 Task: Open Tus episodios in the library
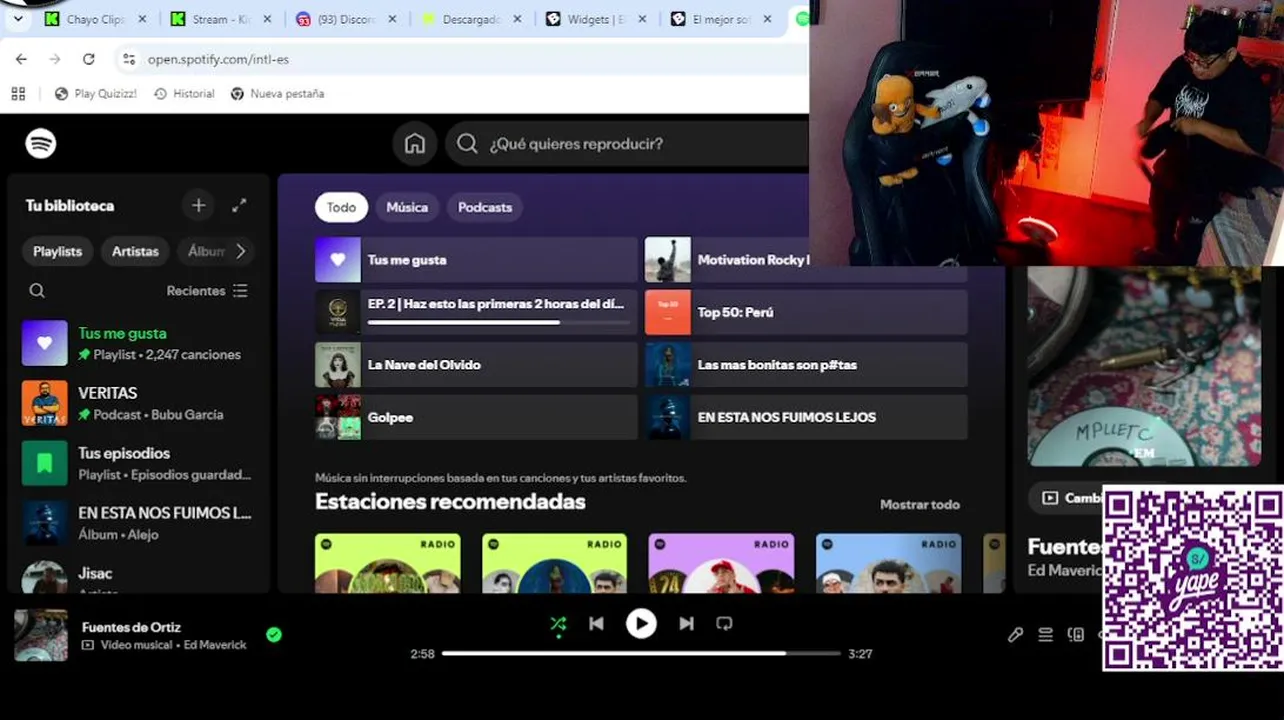tap(138, 463)
